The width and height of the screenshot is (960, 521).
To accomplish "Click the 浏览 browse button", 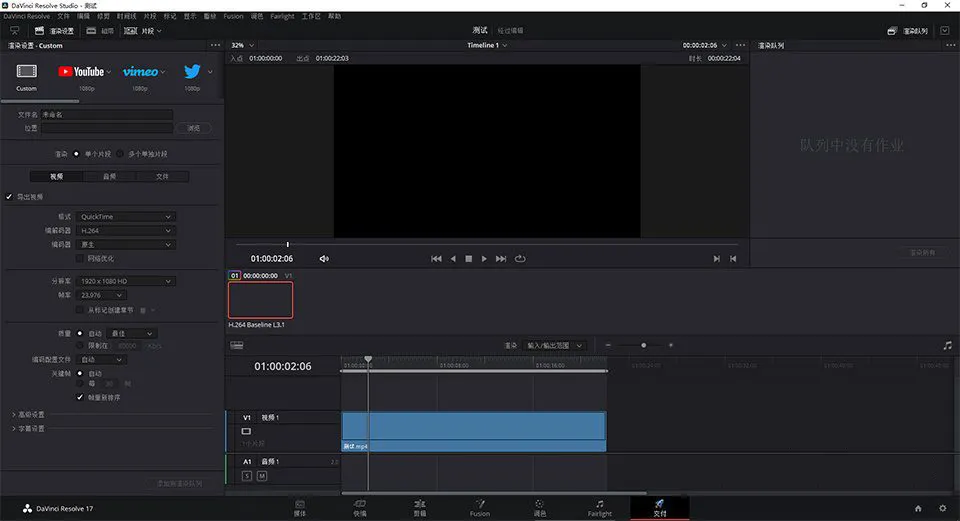I will (193, 128).
